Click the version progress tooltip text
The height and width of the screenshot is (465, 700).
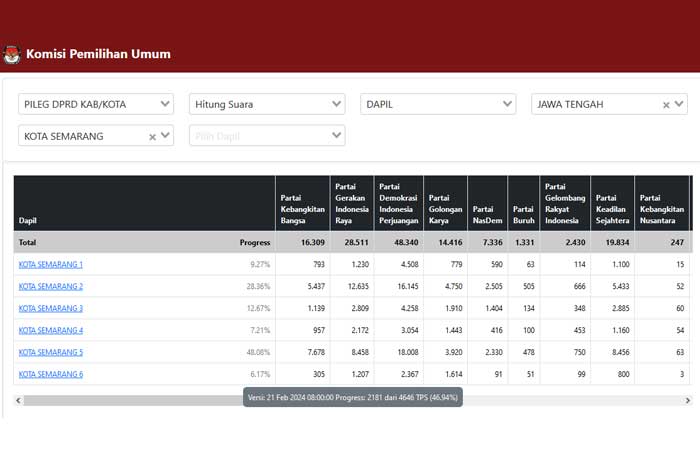click(x=353, y=397)
